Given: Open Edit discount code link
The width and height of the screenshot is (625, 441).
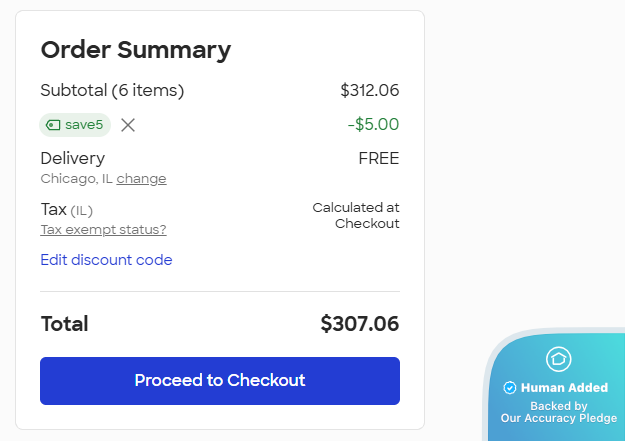Looking at the screenshot, I should point(106,260).
